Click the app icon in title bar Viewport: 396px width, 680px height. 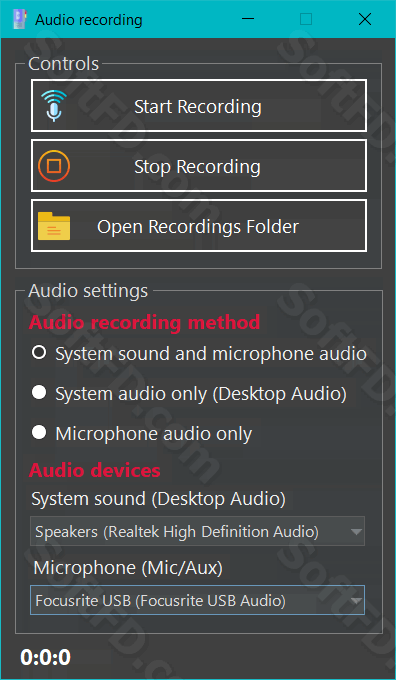[x=20, y=19]
